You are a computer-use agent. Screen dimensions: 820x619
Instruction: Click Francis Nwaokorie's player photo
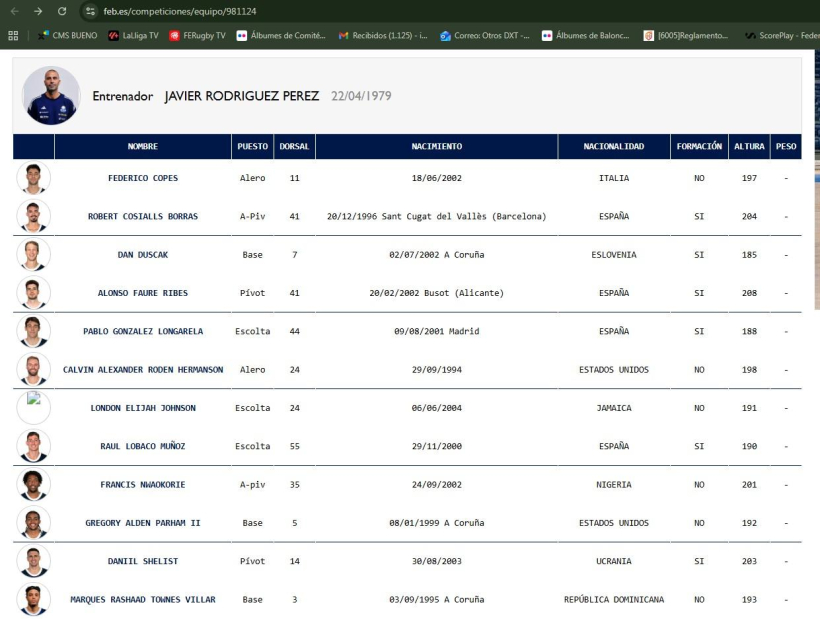point(33,485)
